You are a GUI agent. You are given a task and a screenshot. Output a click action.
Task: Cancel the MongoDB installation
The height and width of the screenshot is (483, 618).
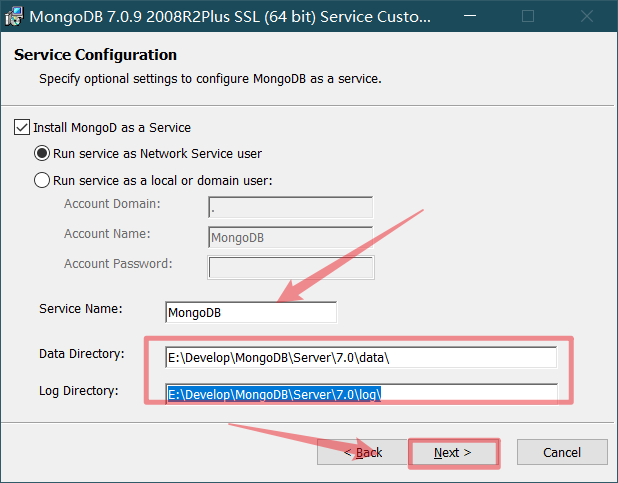562,452
